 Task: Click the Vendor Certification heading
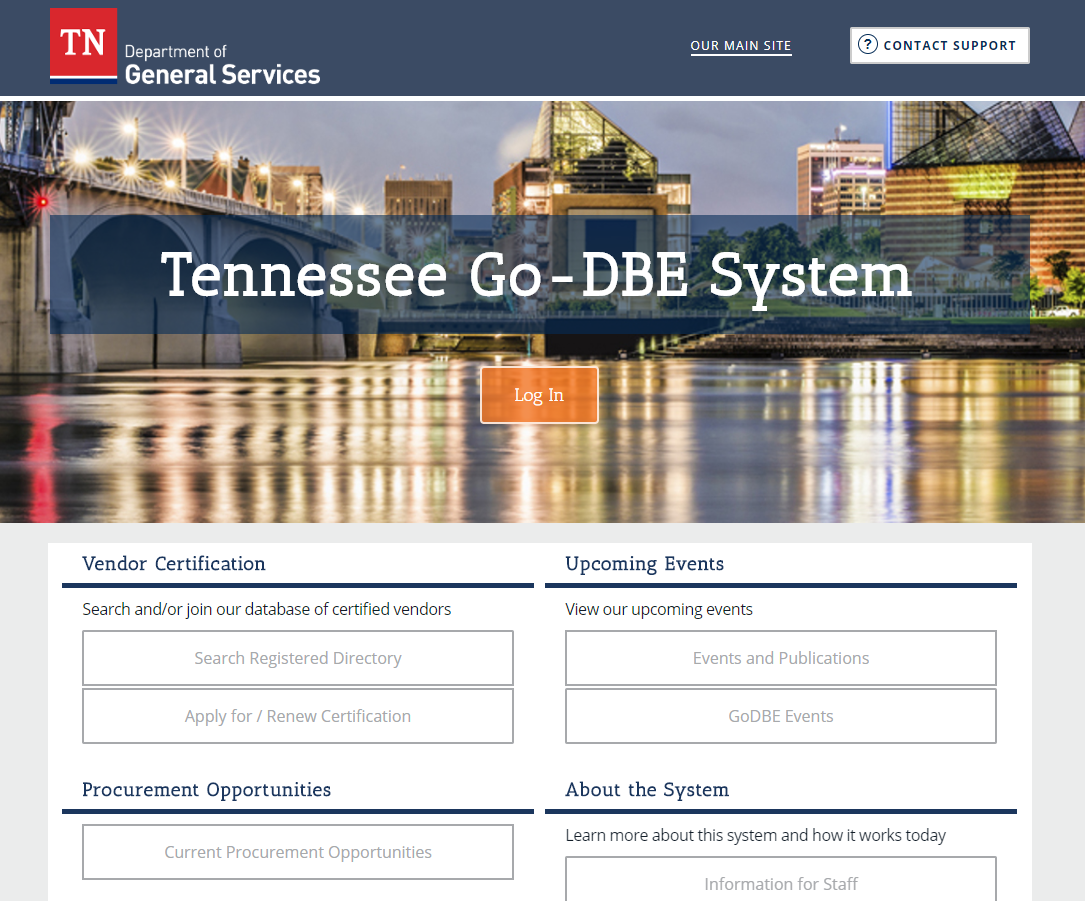pos(174,564)
